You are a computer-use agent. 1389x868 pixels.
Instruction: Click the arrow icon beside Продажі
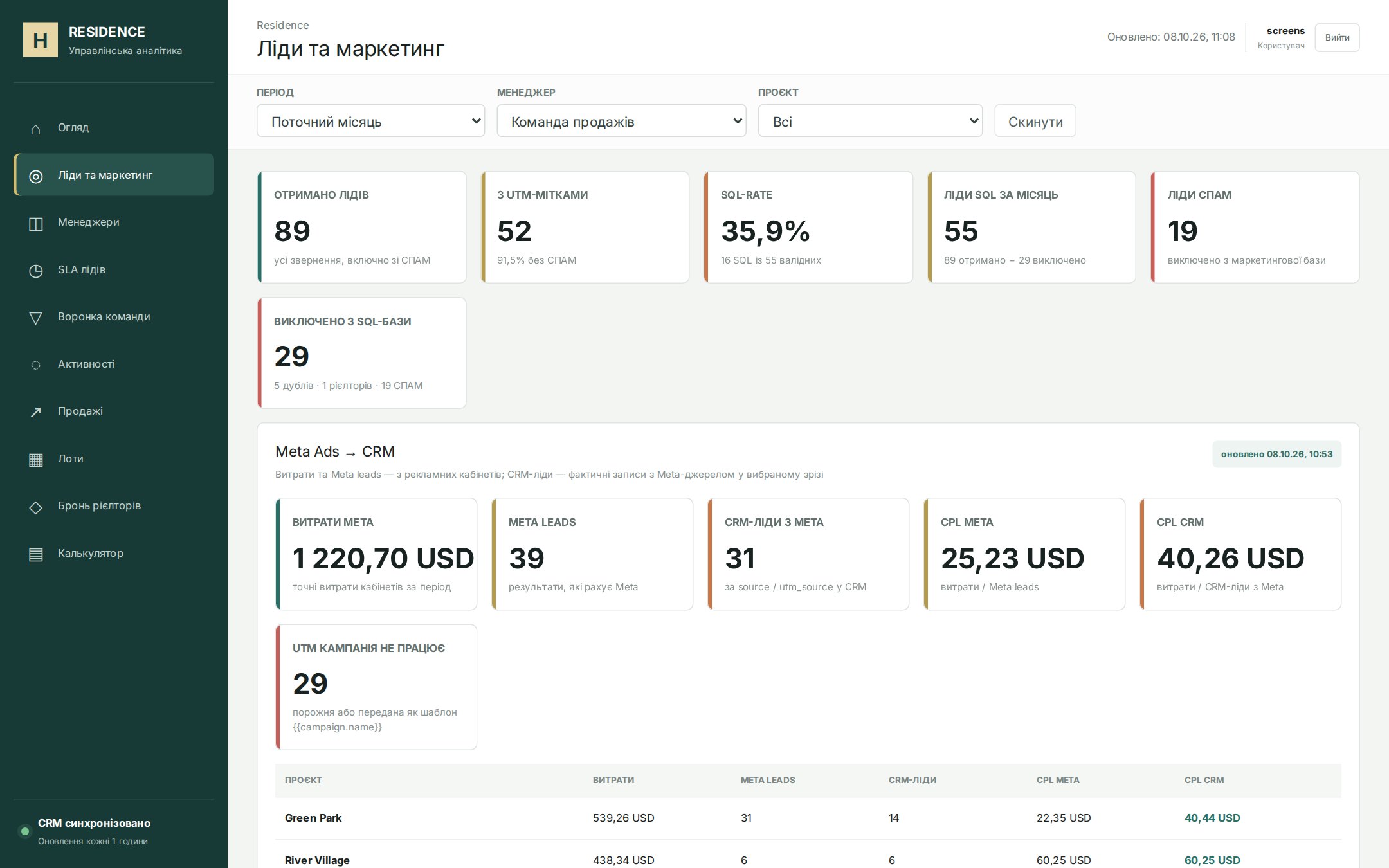tap(35, 412)
